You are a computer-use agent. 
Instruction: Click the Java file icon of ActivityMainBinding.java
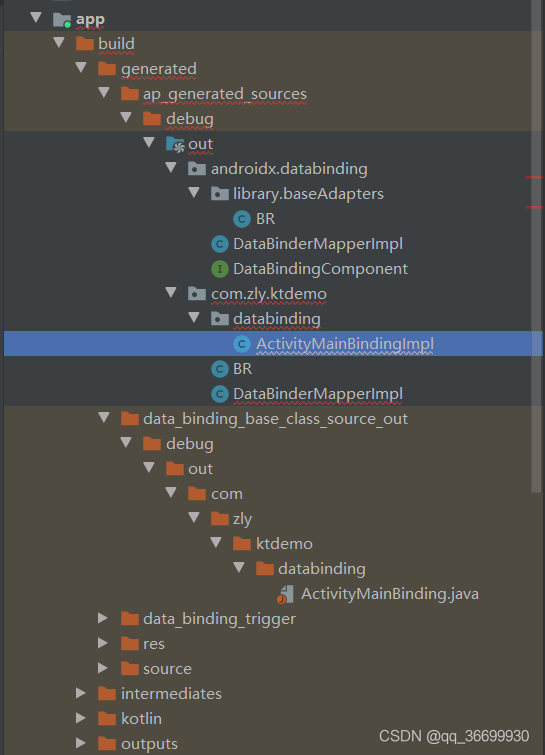tap(285, 594)
